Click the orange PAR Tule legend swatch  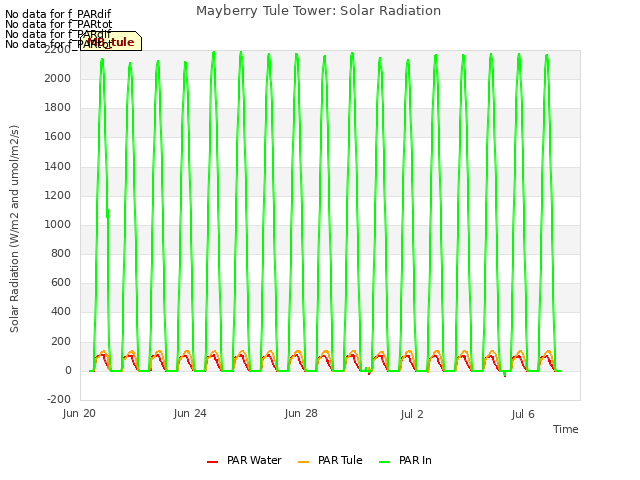coord(303,462)
